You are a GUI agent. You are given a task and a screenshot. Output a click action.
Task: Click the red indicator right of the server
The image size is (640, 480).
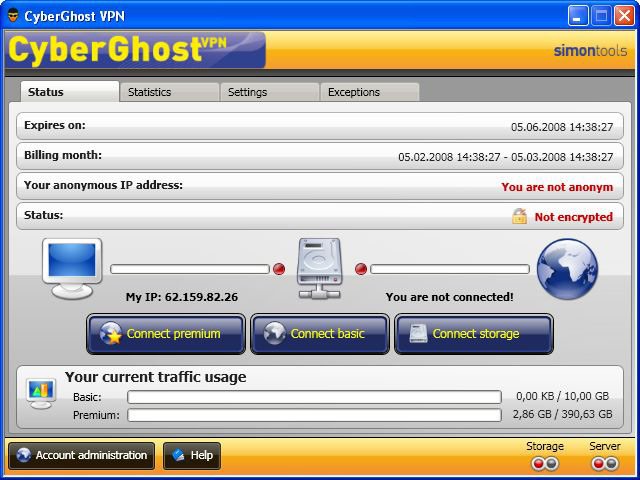click(x=361, y=269)
